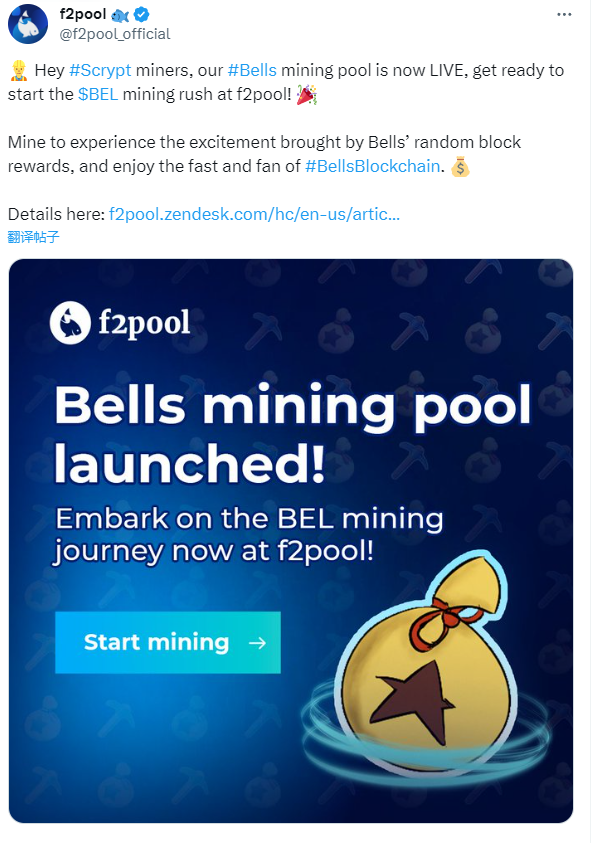Screen dimensions: 601x843
Task: Click the money bag emoji after #BellsBlockchain
Action: tap(459, 167)
